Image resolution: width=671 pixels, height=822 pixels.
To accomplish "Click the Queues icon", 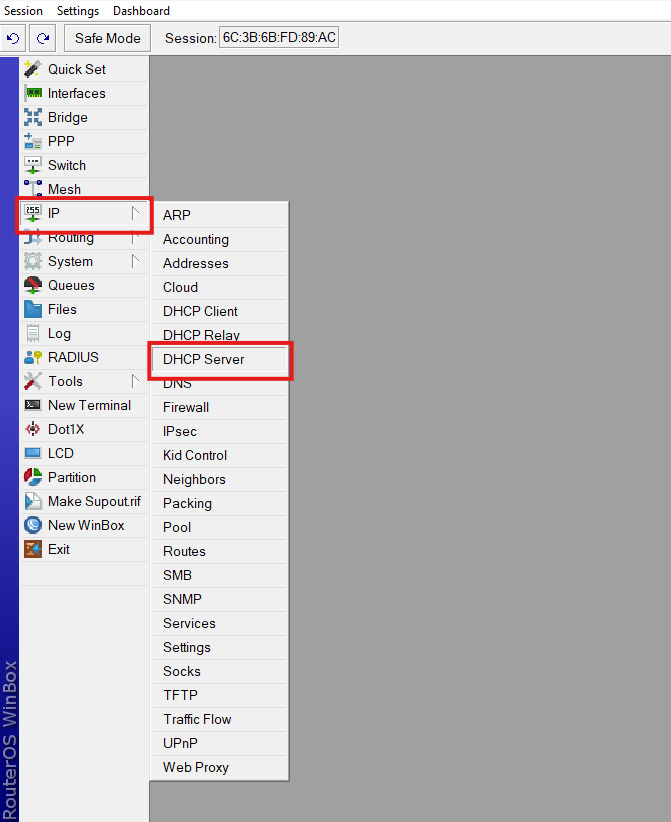I will click(x=33, y=285).
